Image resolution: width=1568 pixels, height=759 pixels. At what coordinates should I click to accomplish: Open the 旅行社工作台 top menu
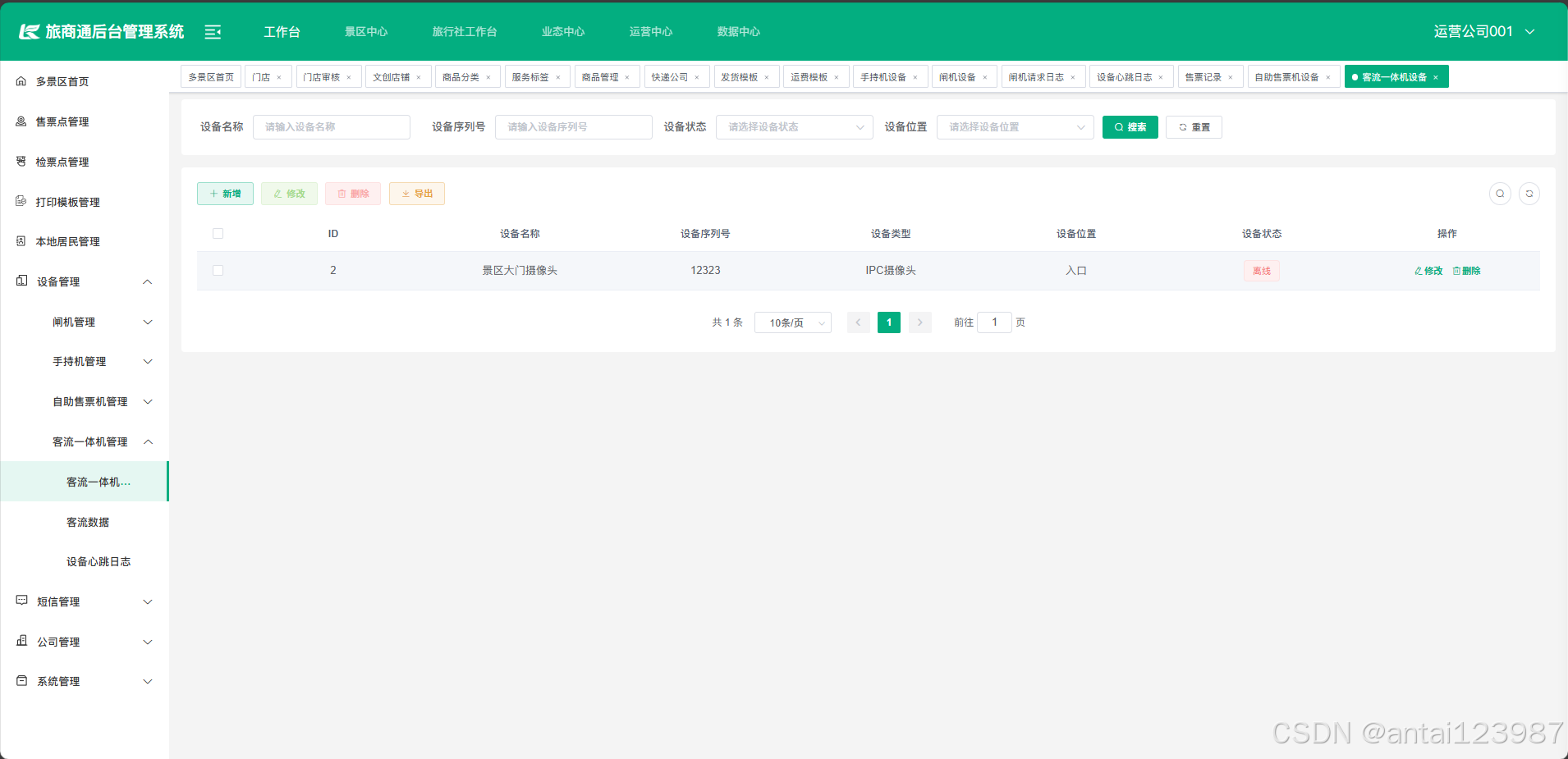465,31
